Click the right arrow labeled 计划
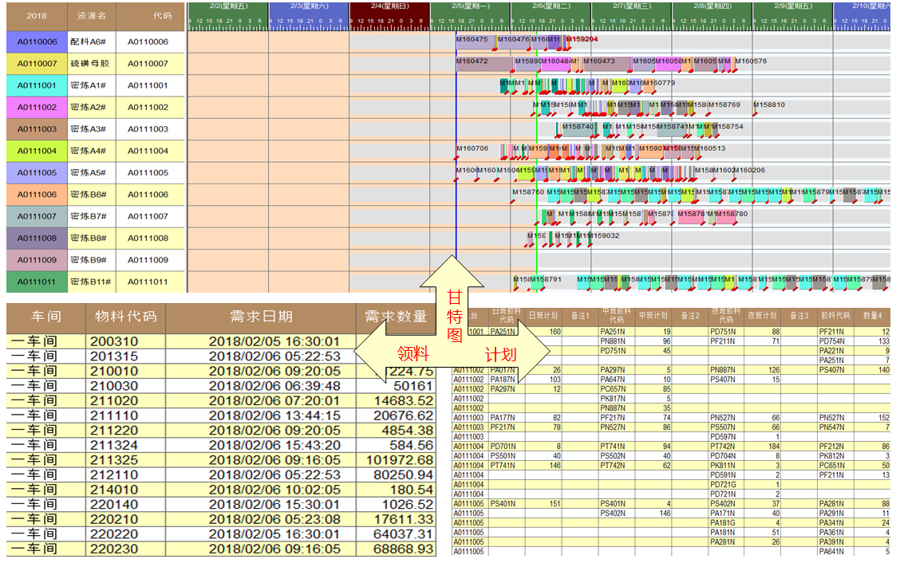The width and height of the screenshot is (900, 563). (x=508, y=354)
